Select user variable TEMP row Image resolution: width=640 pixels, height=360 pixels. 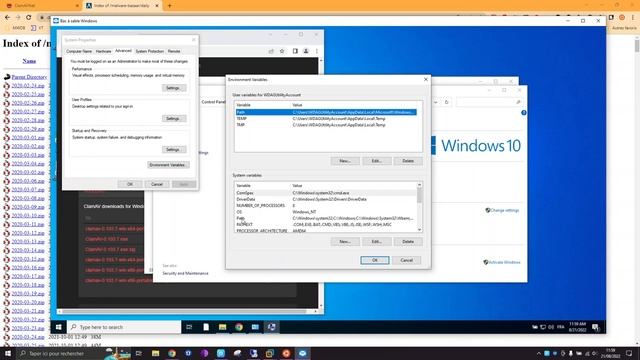326,118
